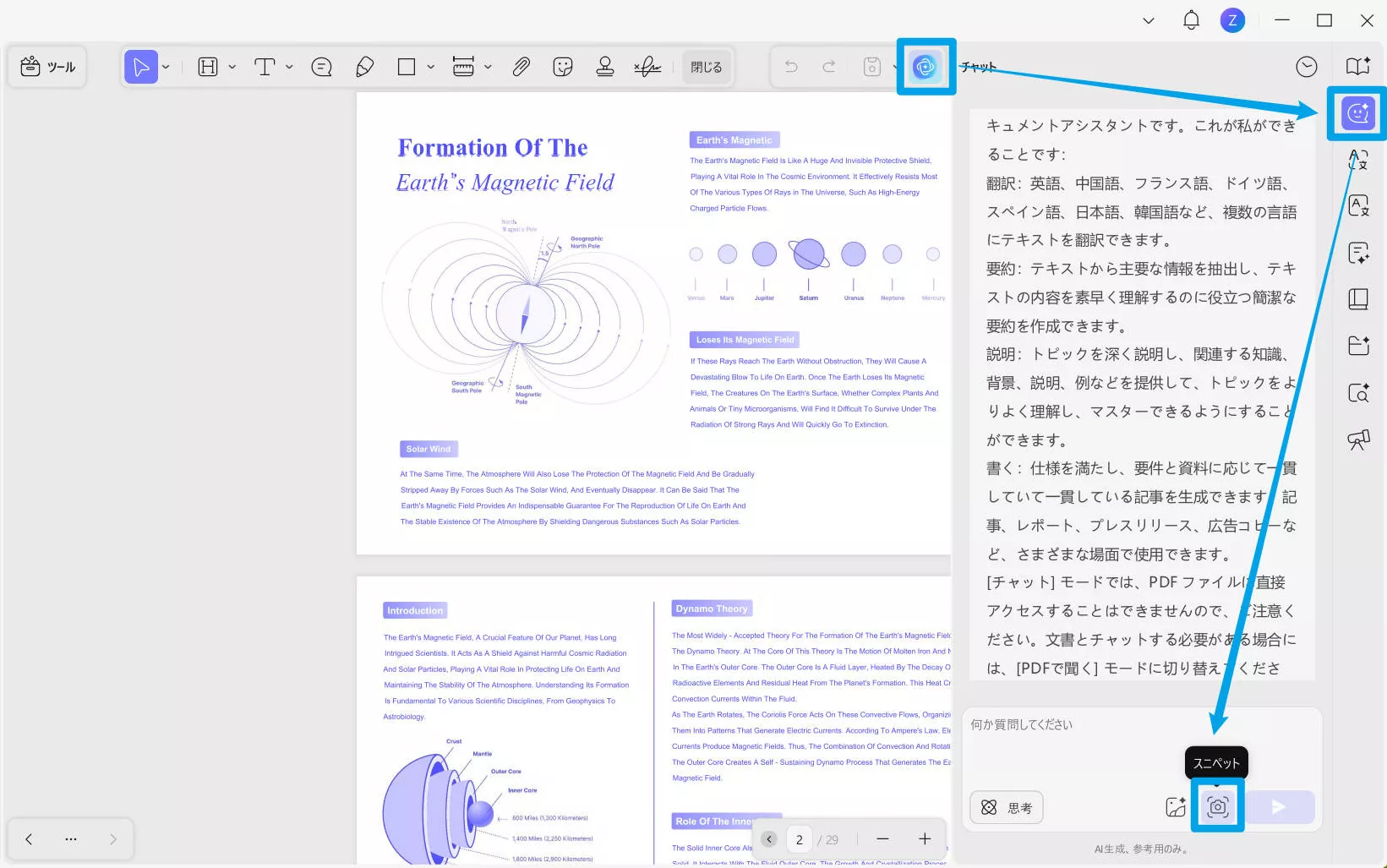Image resolution: width=1387 pixels, height=868 pixels.
Task: Open the selection tool dropdown arrow
Action: pos(167,67)
